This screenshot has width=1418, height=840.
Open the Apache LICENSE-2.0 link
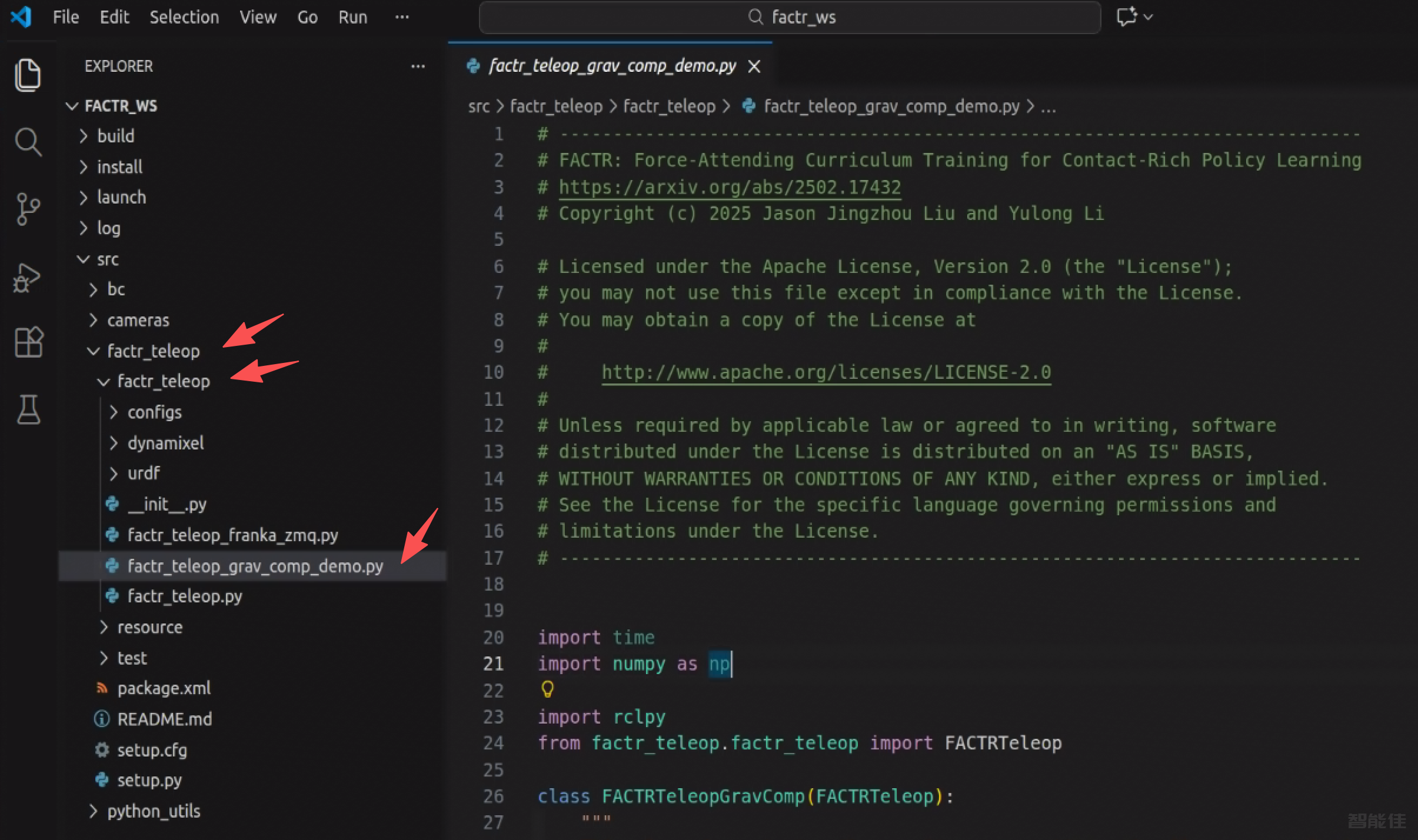[825, 372]
